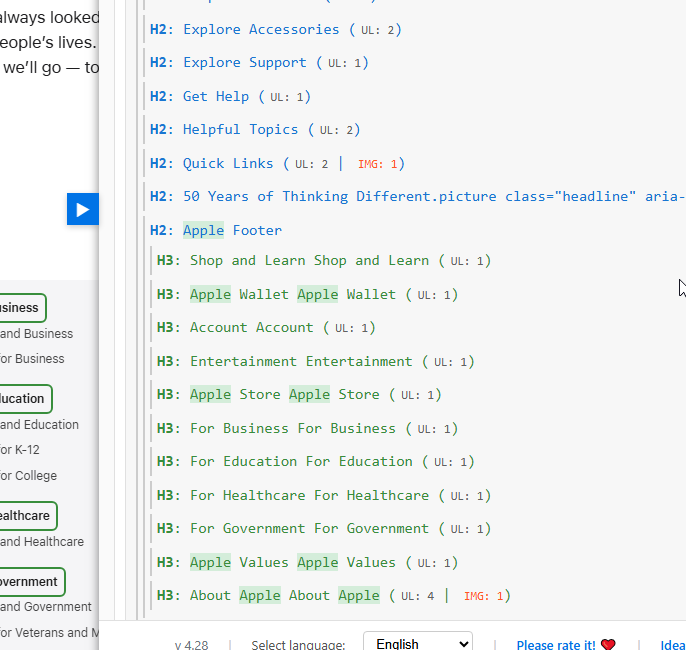
Task: Open the 'for College' footer link
Action: [28, 475]
